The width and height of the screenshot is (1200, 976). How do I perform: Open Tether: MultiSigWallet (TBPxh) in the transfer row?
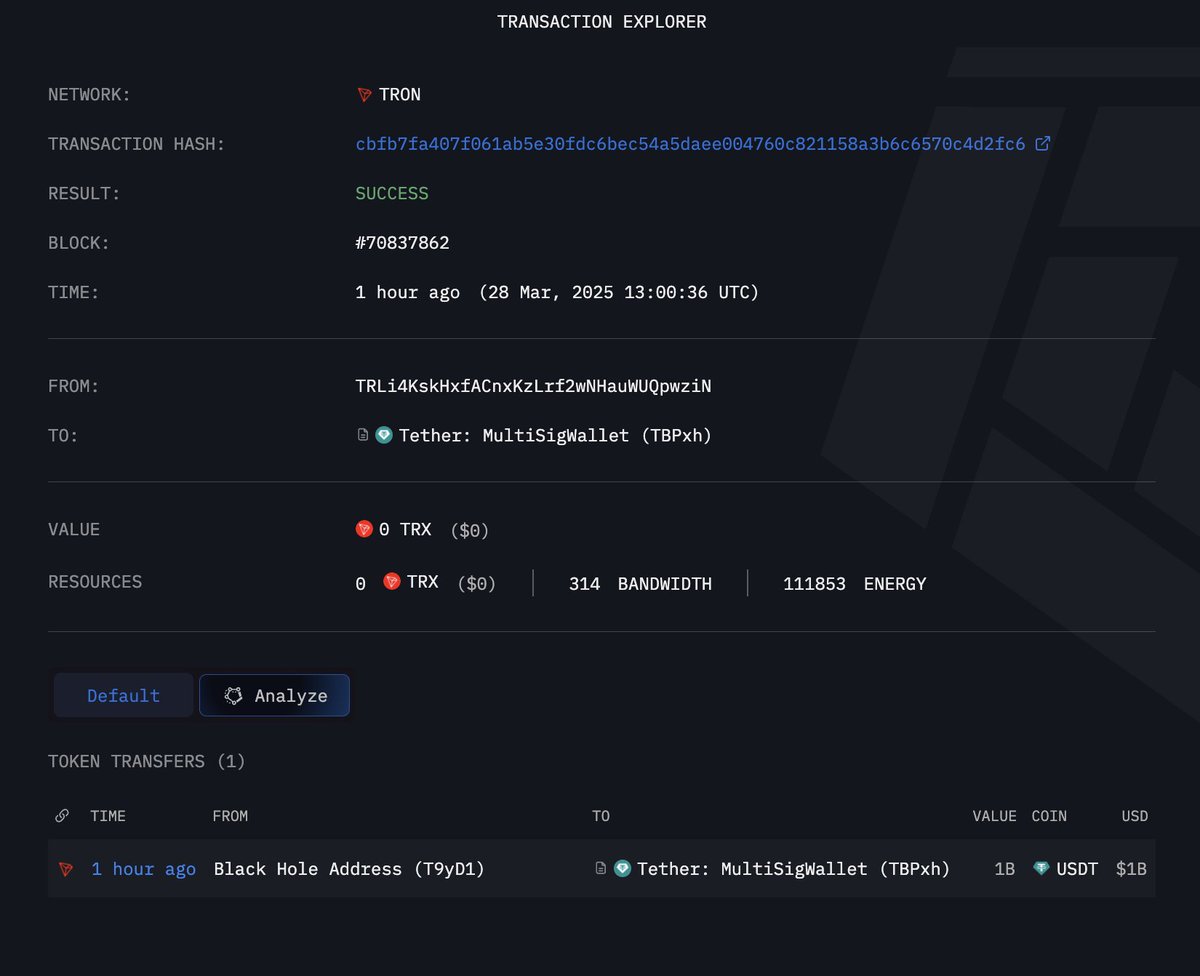(793, 869)
